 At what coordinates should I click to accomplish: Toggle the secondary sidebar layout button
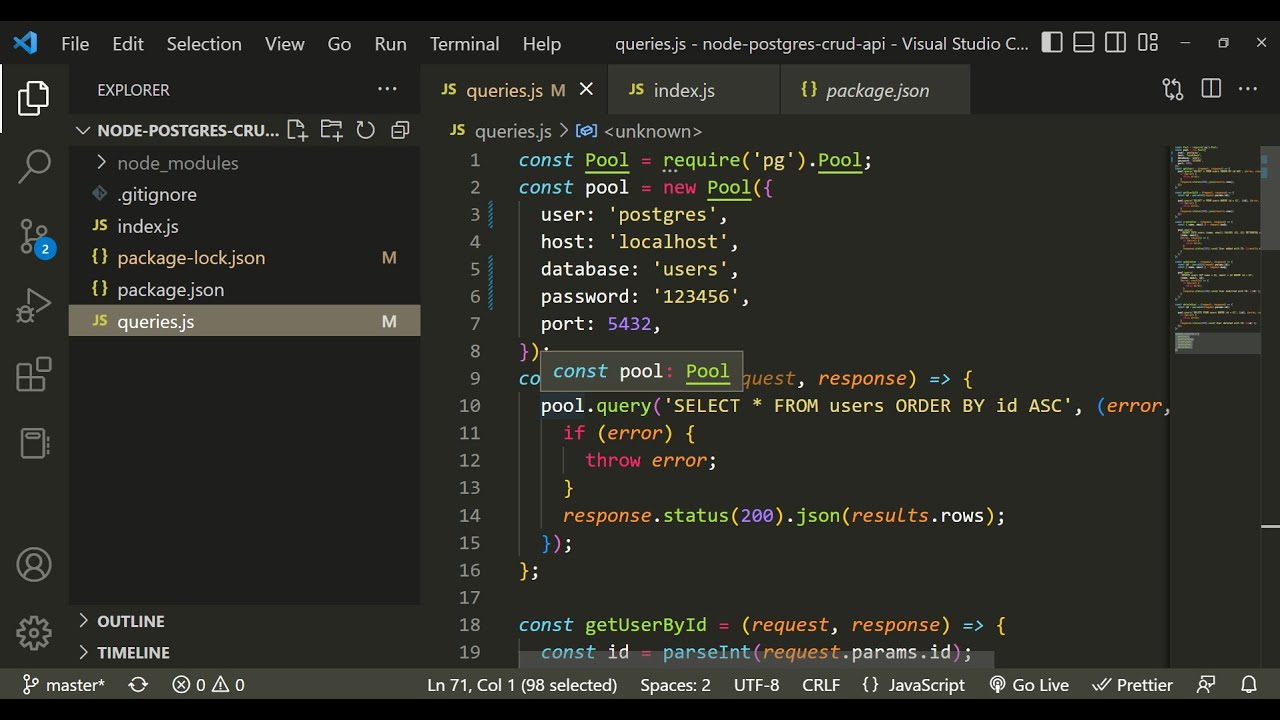coord(1116,43)
